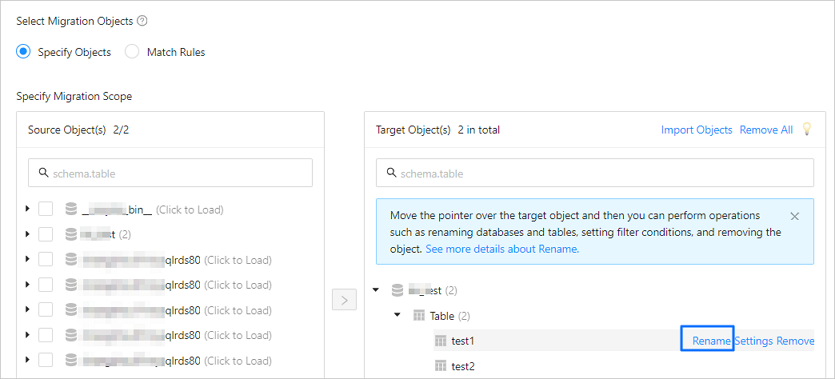Image resolution: width=835 pixels, height=379 pixels.
Task: Select the Specify Objects radio button
Action: pyautogui.click(x=23, y=52)
